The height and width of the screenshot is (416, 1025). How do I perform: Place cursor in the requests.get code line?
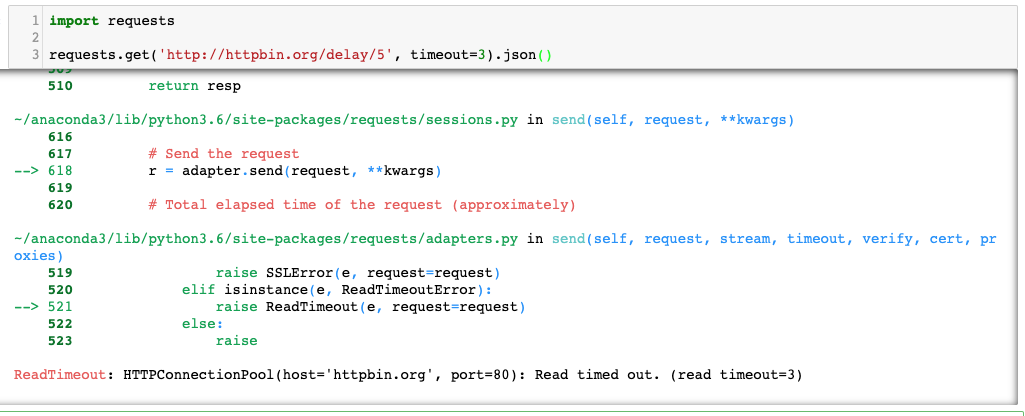coord(301,56)
